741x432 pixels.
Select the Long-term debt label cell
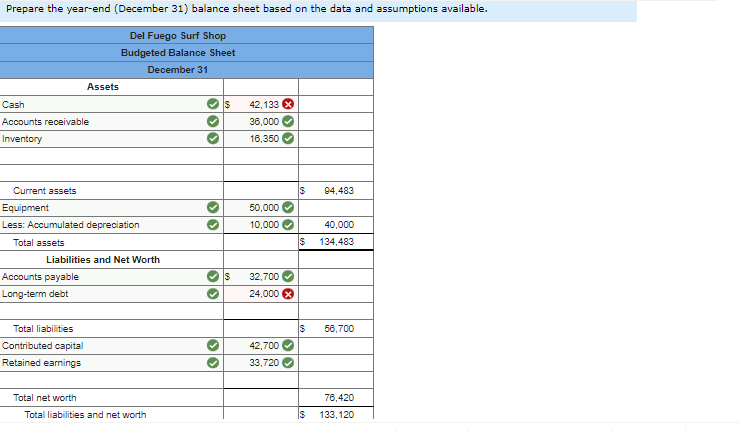(112, 294)
